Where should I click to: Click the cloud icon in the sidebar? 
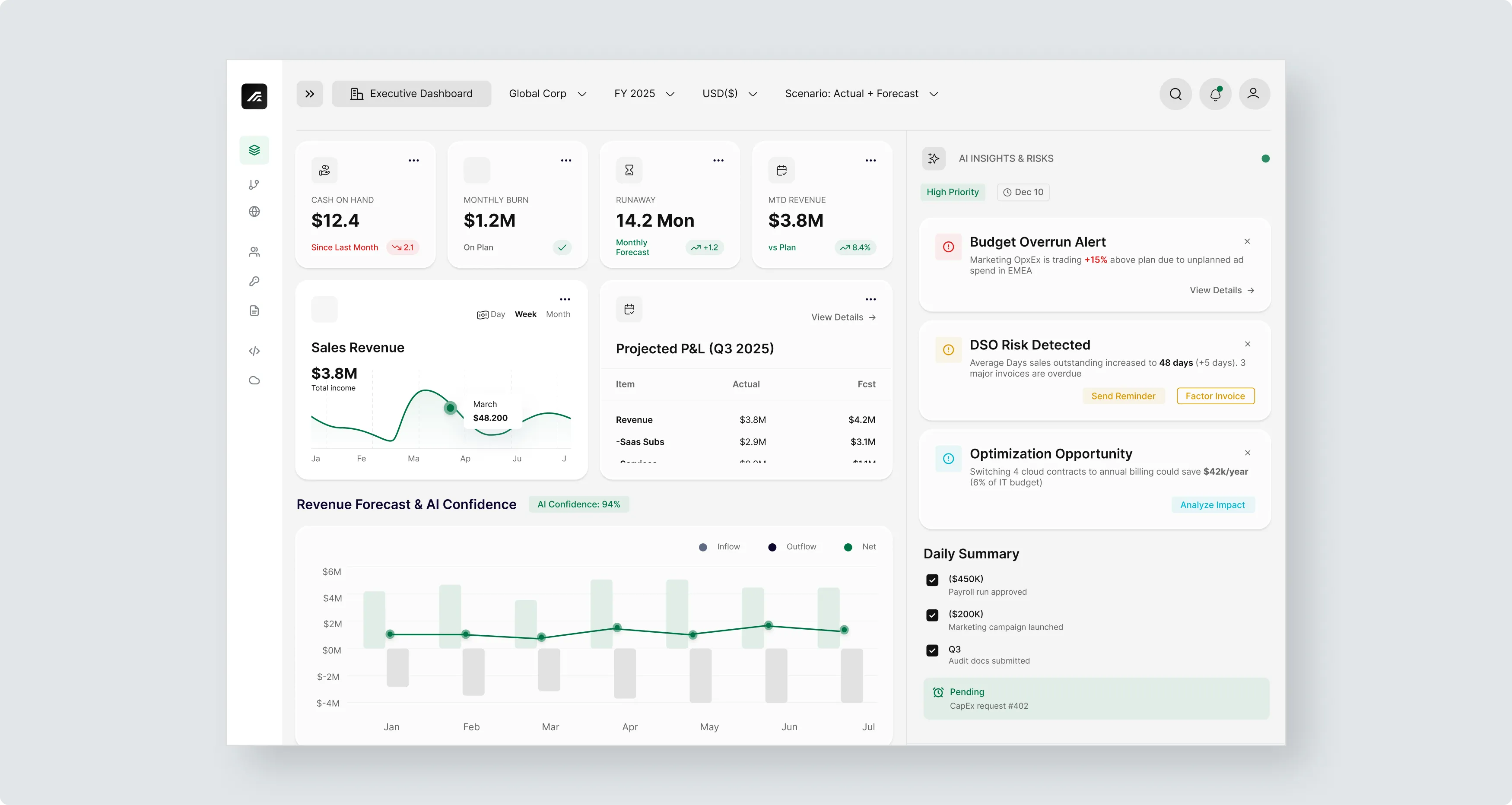(x=254, y=380)
